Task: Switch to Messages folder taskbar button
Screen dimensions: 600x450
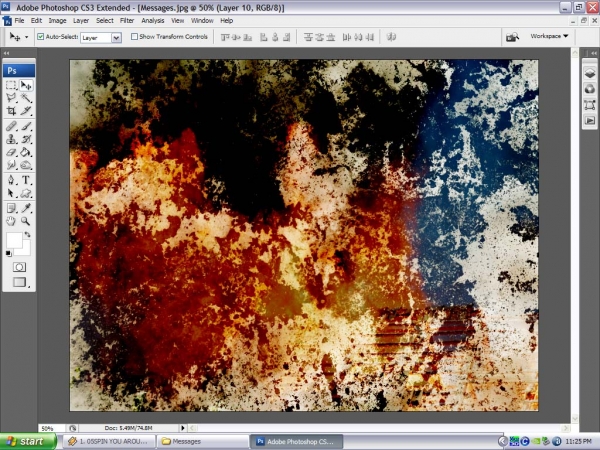Action: point(203,441)
